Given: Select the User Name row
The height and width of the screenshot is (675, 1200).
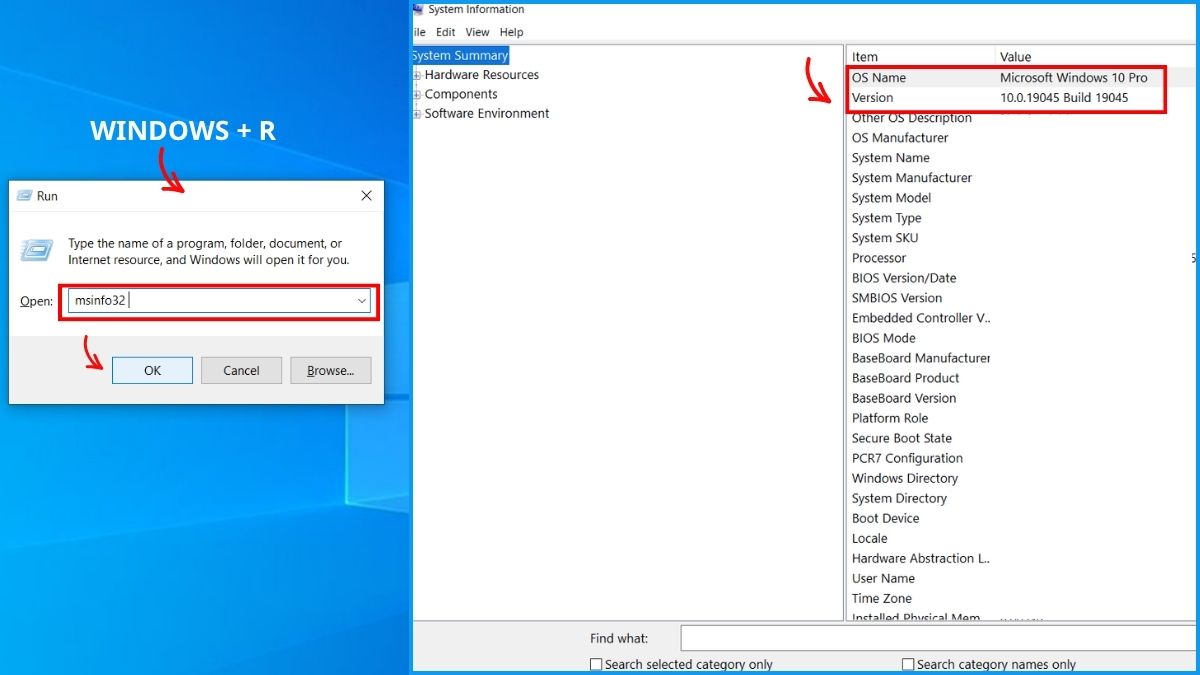Looking at the screenshot, I should pos(1022,578).
